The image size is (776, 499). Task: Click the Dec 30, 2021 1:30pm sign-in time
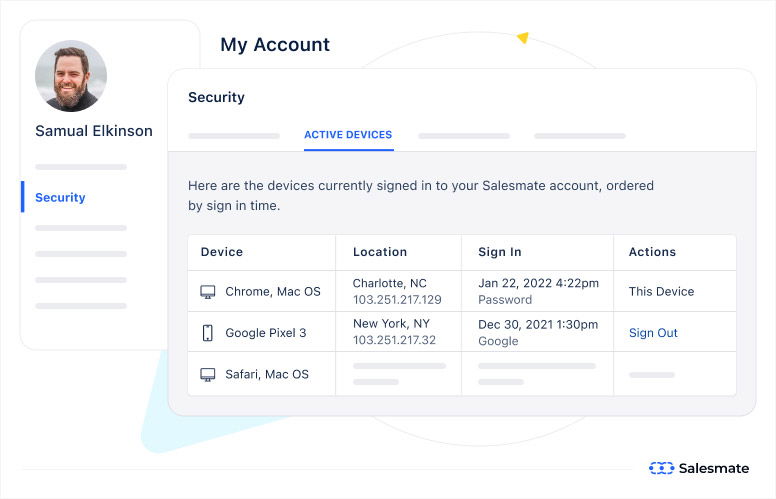[x=538, y=325]
